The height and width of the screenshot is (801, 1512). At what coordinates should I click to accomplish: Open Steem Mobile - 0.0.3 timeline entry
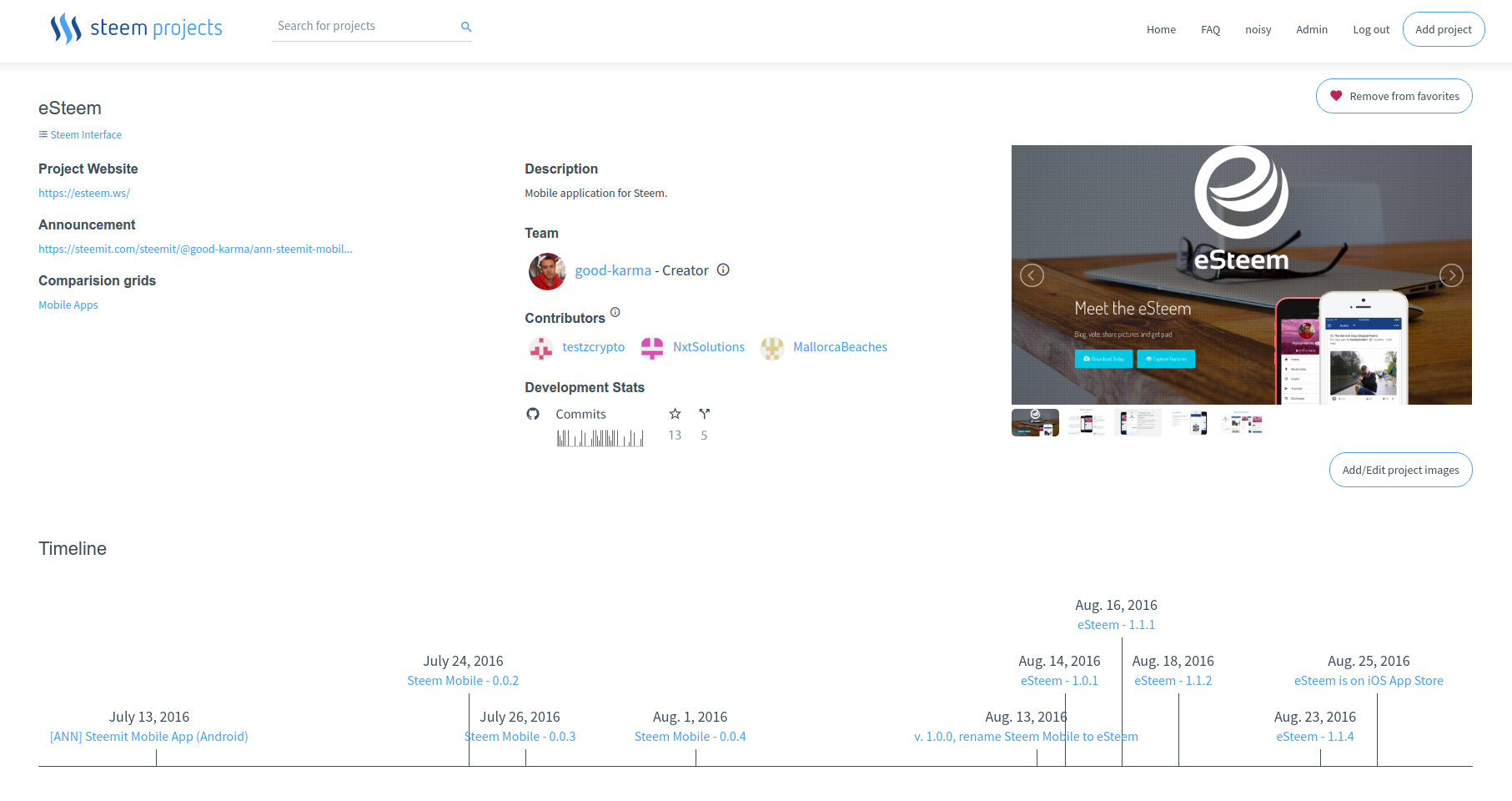520,737
